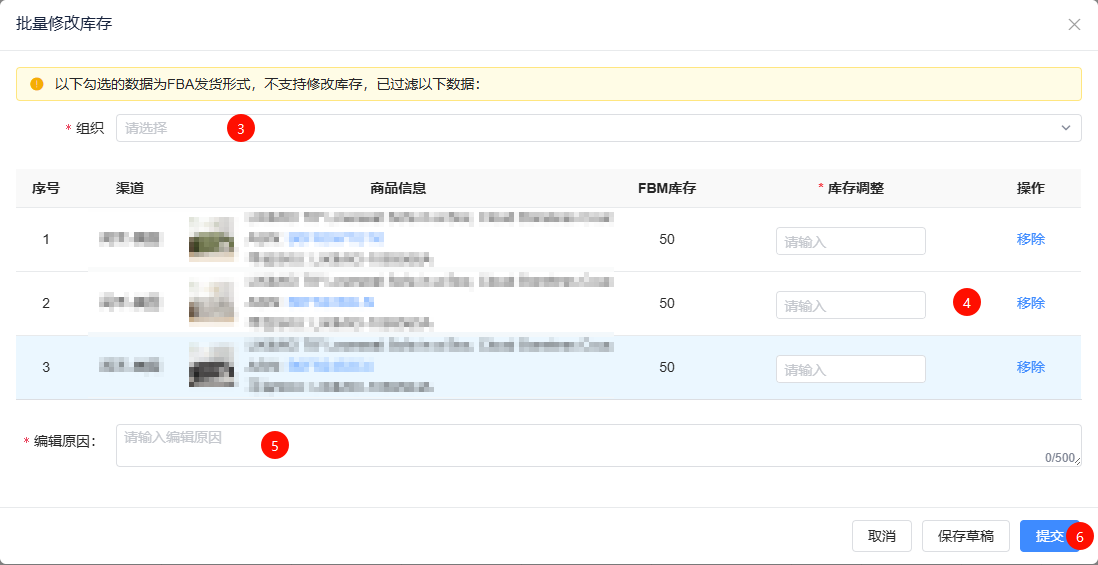Submit the form with 提交
The height and width of the screenshot is (565, 1098).
[x=1048, y=536]
